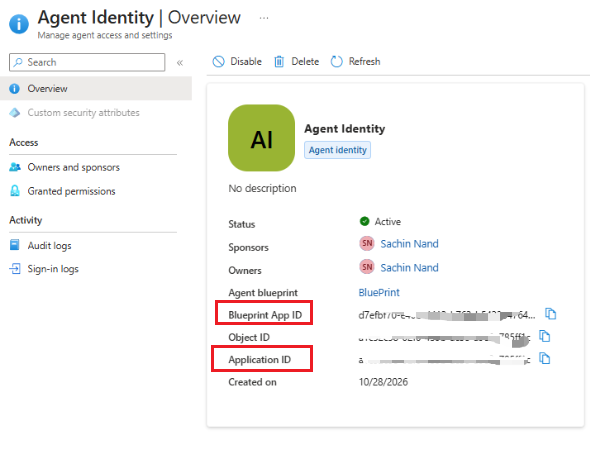
Task: Click SN avatar in Sponsors row
Action: (367, 243)
